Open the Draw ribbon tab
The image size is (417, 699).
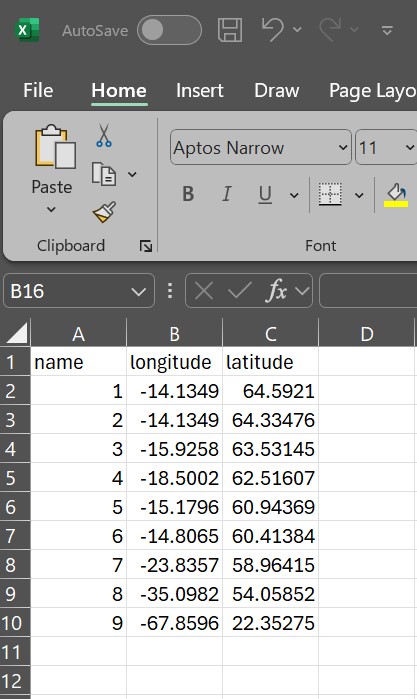[277, 90]
